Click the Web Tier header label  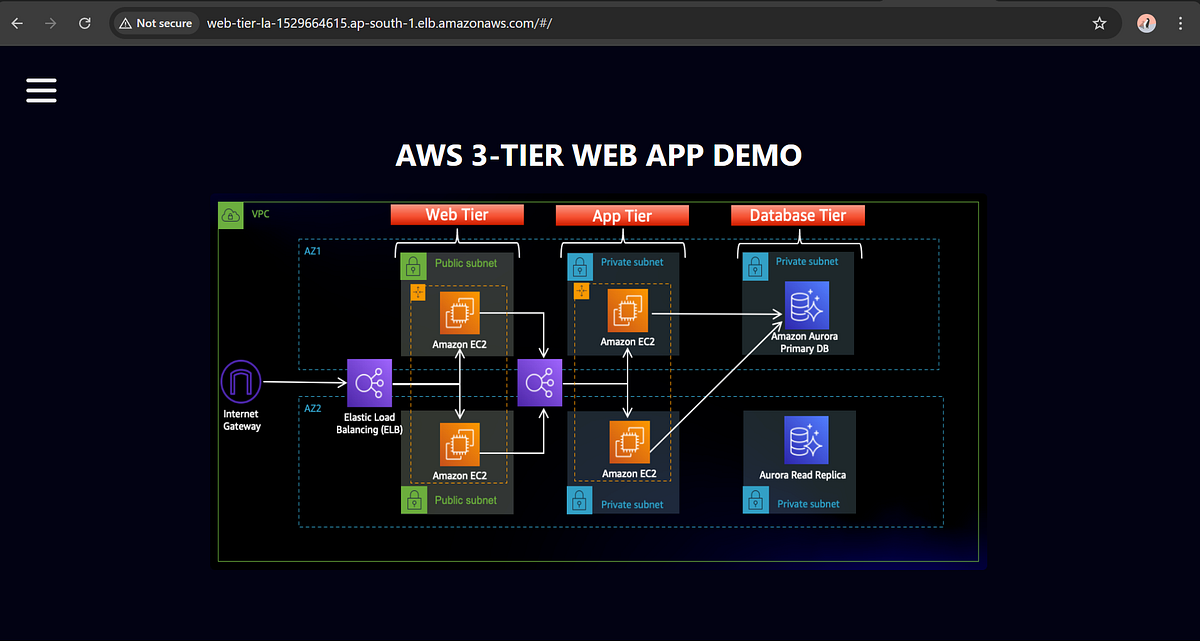pyautogui.click(x=457, y=214)
